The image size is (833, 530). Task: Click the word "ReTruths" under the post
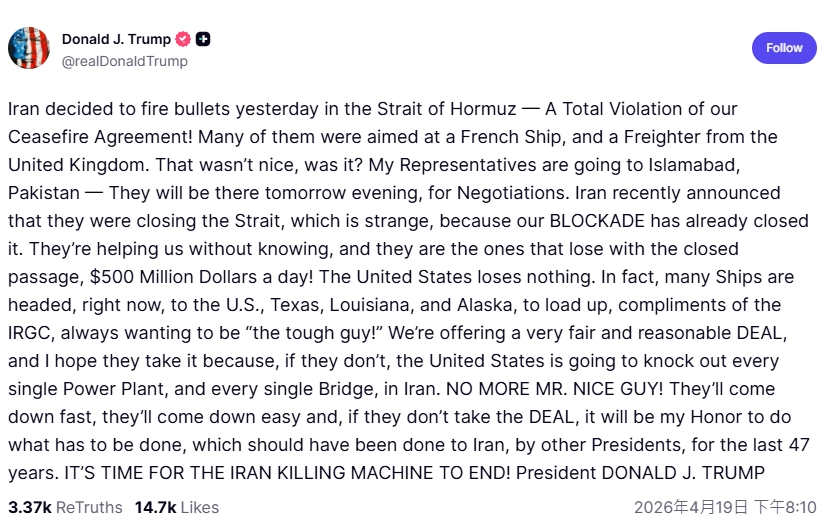click(91, 507)
